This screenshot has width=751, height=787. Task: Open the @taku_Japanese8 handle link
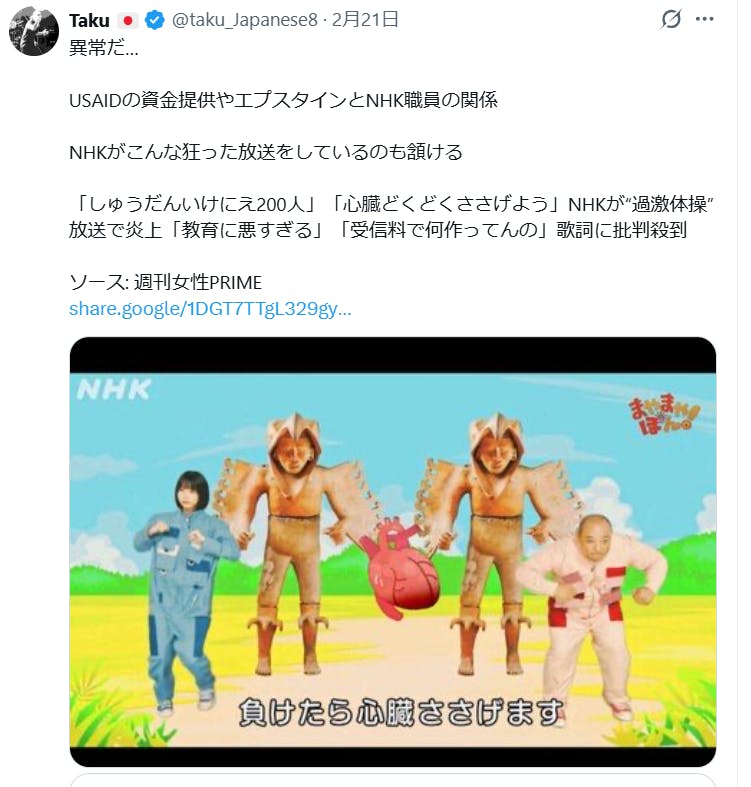pos(245,20)
